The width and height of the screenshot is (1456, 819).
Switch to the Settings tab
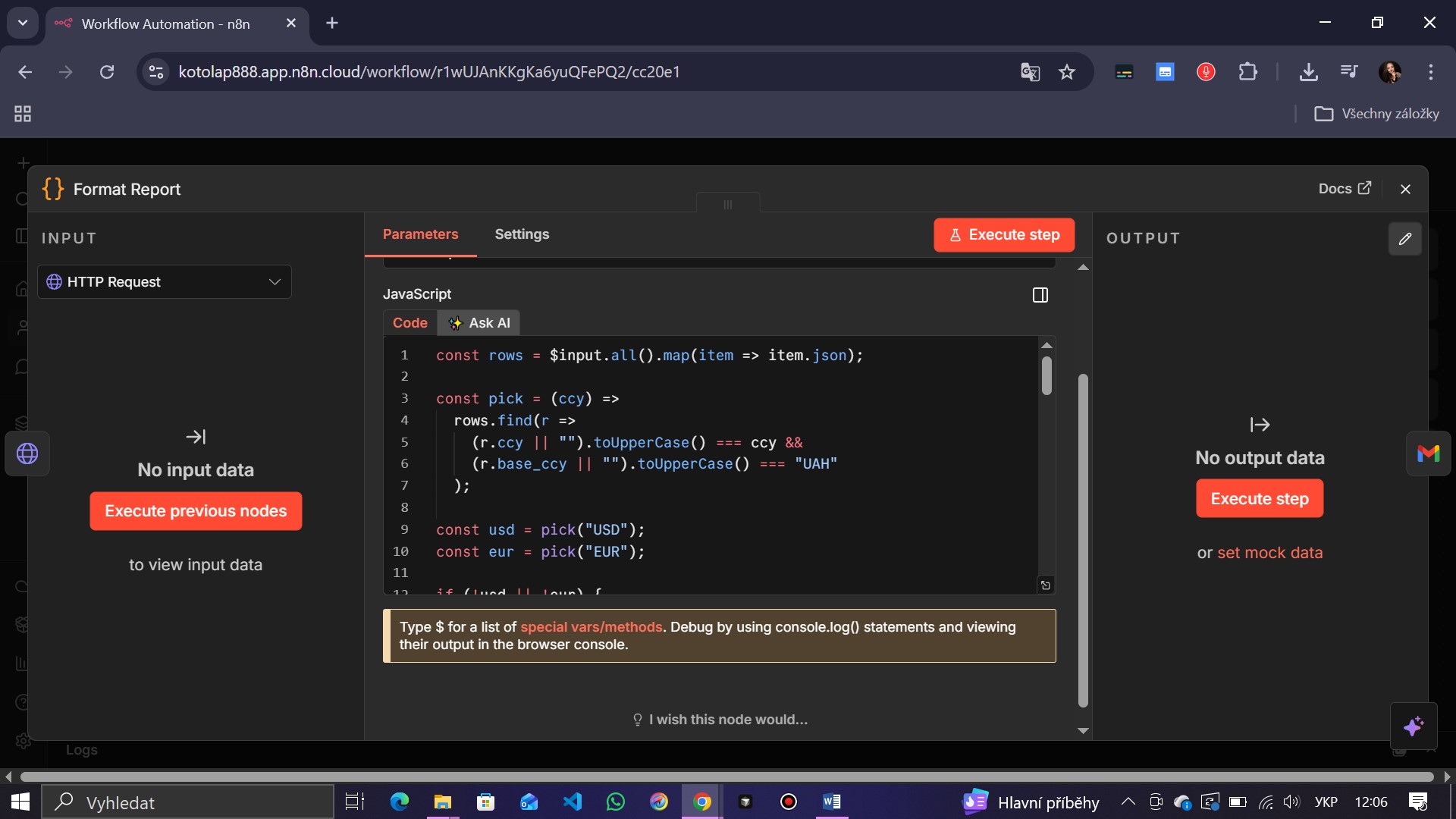522,234
